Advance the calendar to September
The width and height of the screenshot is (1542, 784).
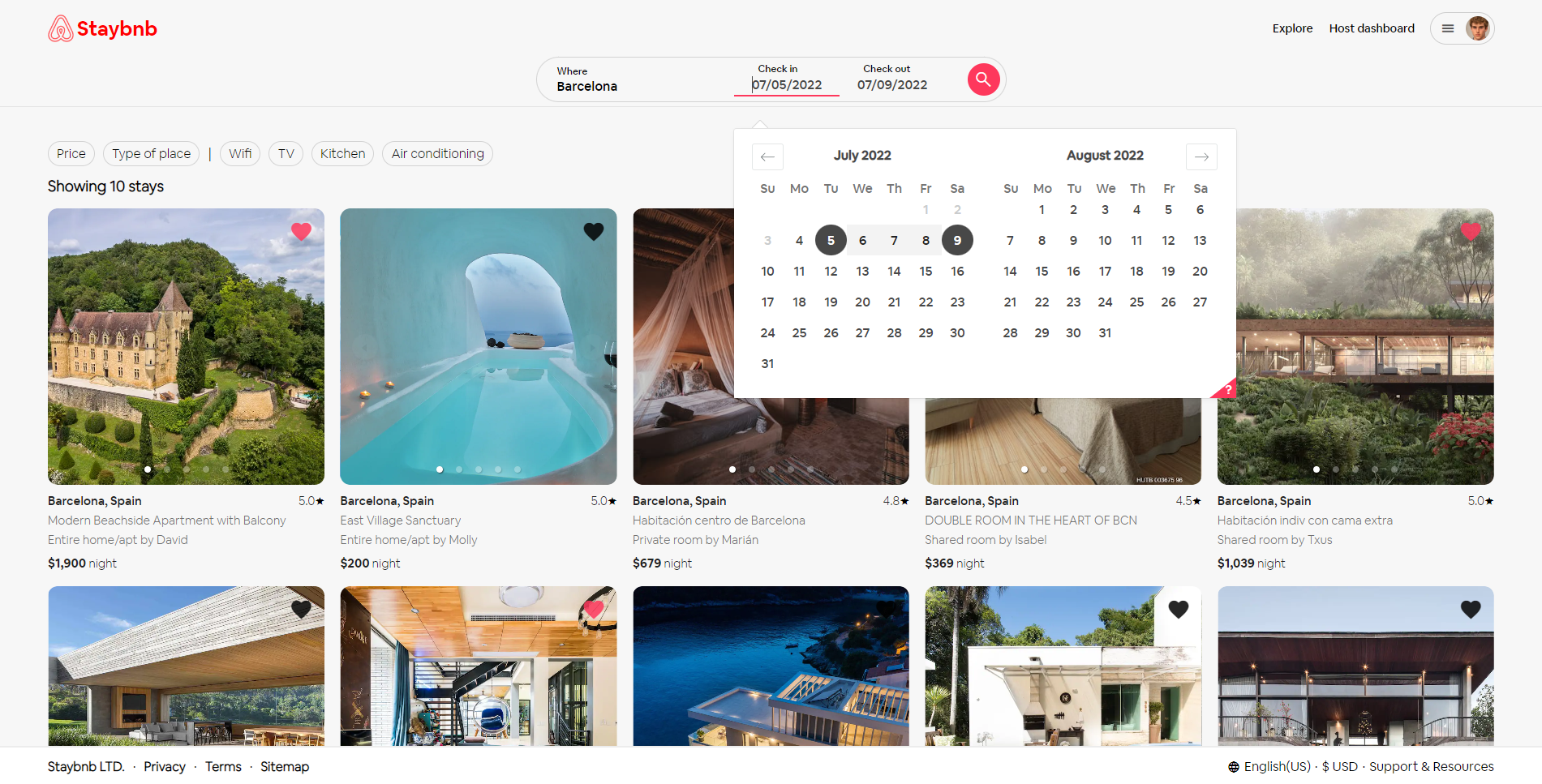pyautogui.click(x=1201, y=156)
